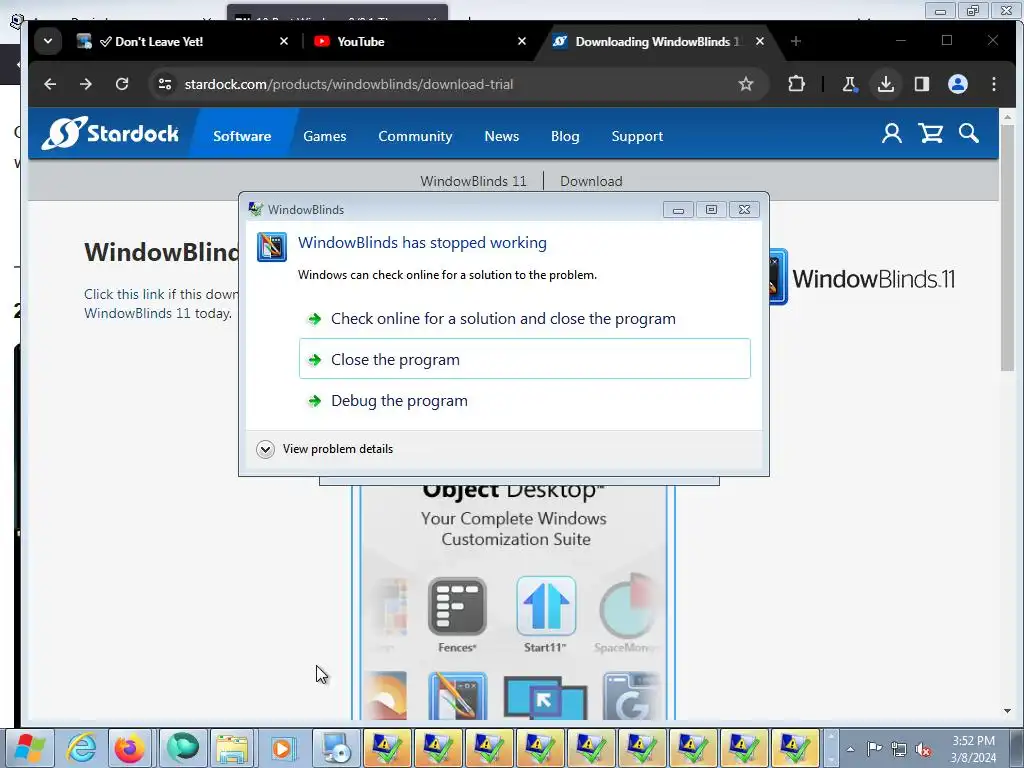This screenshot has width=1024, height=768.
Task: Open Windows Explorer folder taskbar icon
Action: [232, 748]
